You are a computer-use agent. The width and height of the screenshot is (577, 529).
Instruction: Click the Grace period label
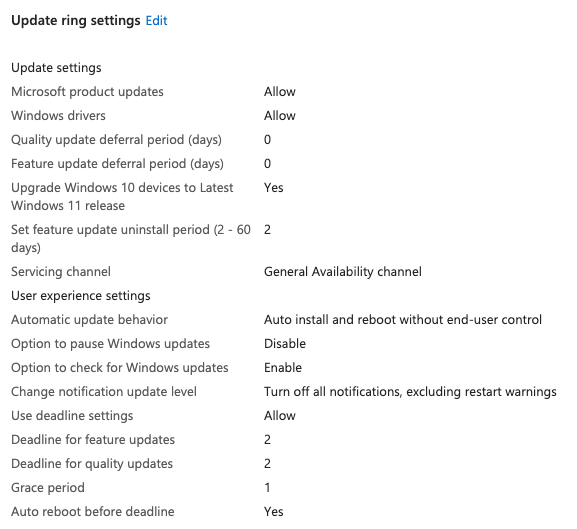[x=48, y=488]
